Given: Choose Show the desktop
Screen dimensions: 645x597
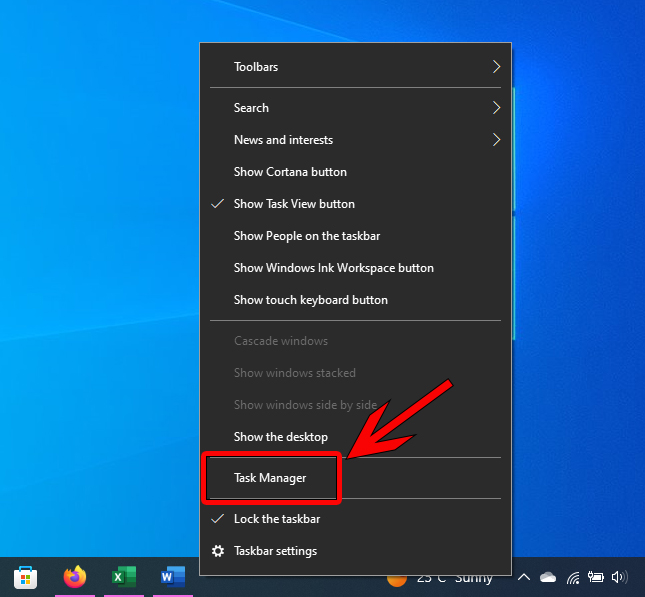Looking at the screenshot, I should [x=355, y=437].
